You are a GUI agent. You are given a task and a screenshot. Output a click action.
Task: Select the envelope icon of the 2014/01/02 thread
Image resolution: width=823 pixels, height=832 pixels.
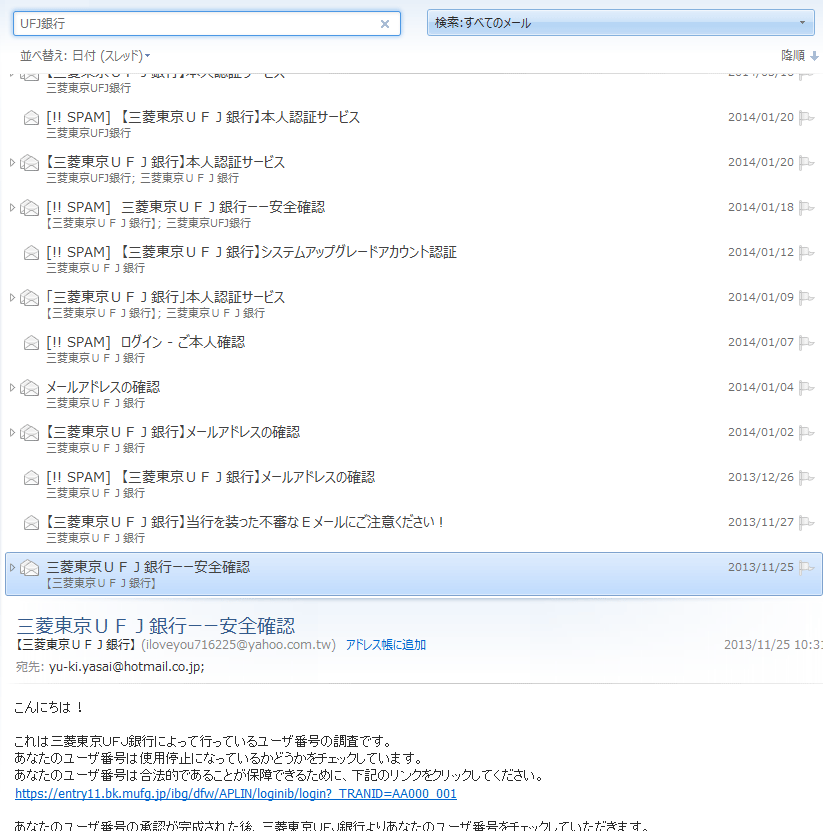(30, 433)
